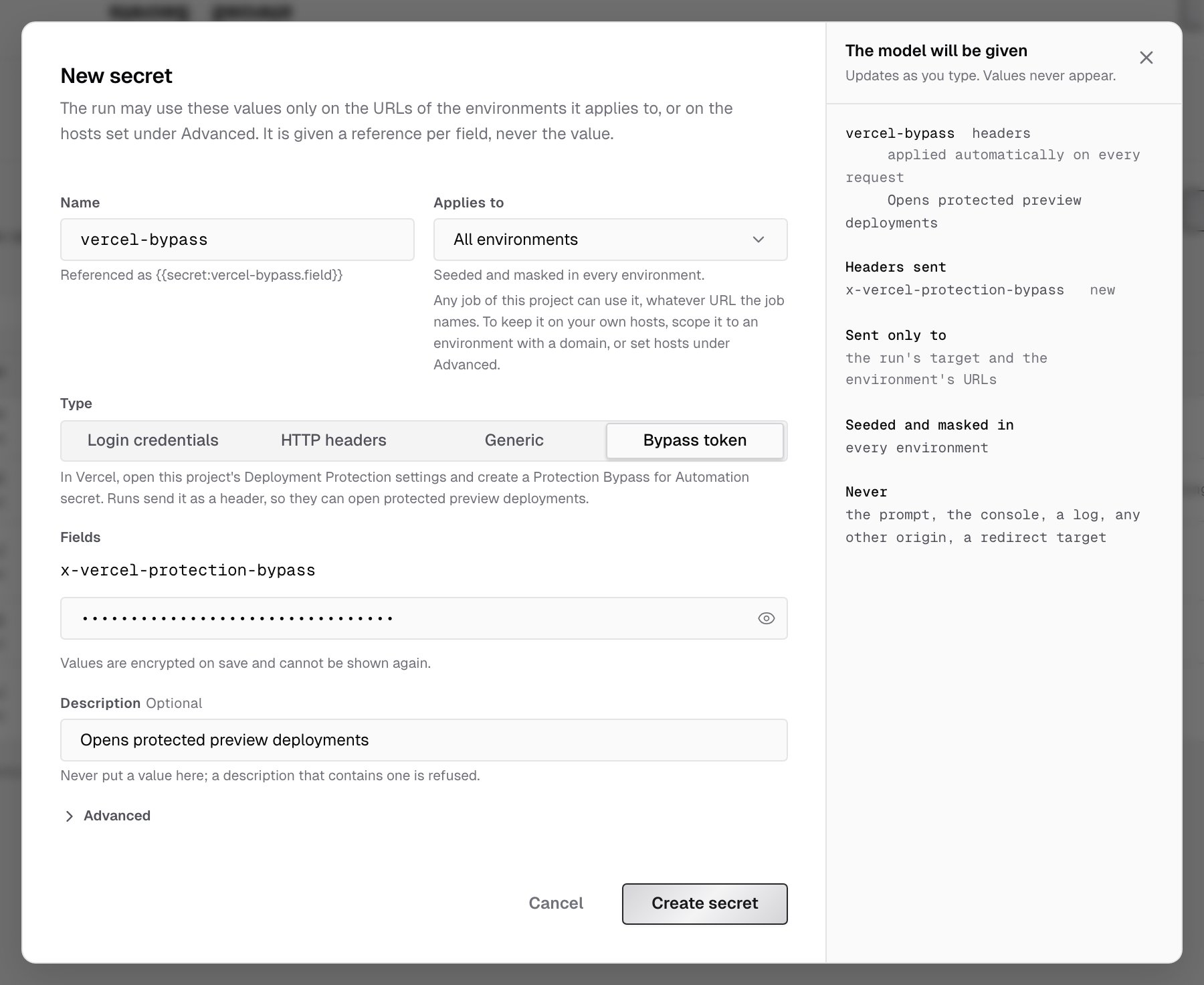
Task: Click the 'headers' tag beside vercel-bypass in preview
Action: (x=1001, y=133)
